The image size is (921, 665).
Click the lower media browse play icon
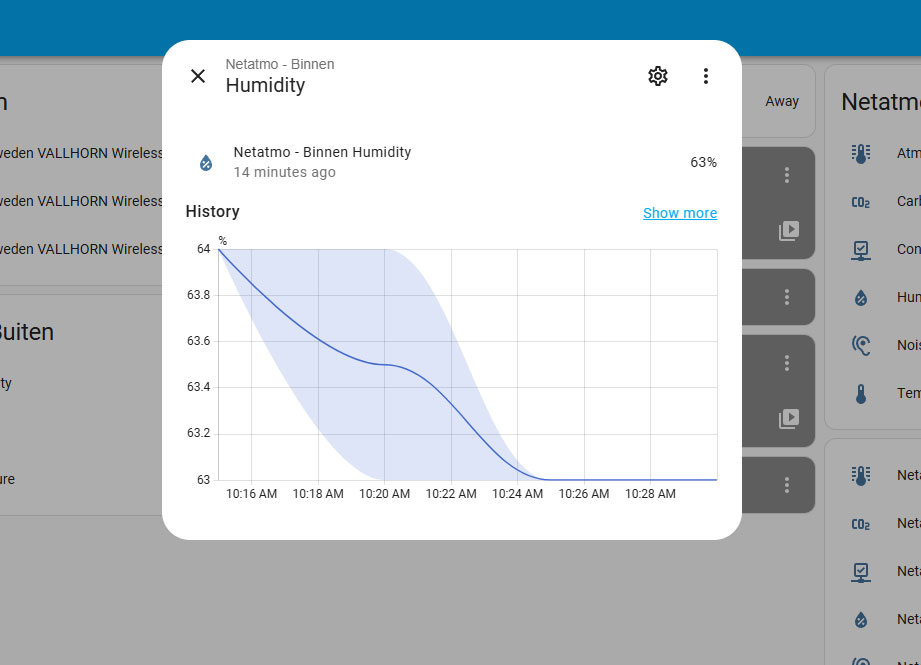(x=789, y=418)
